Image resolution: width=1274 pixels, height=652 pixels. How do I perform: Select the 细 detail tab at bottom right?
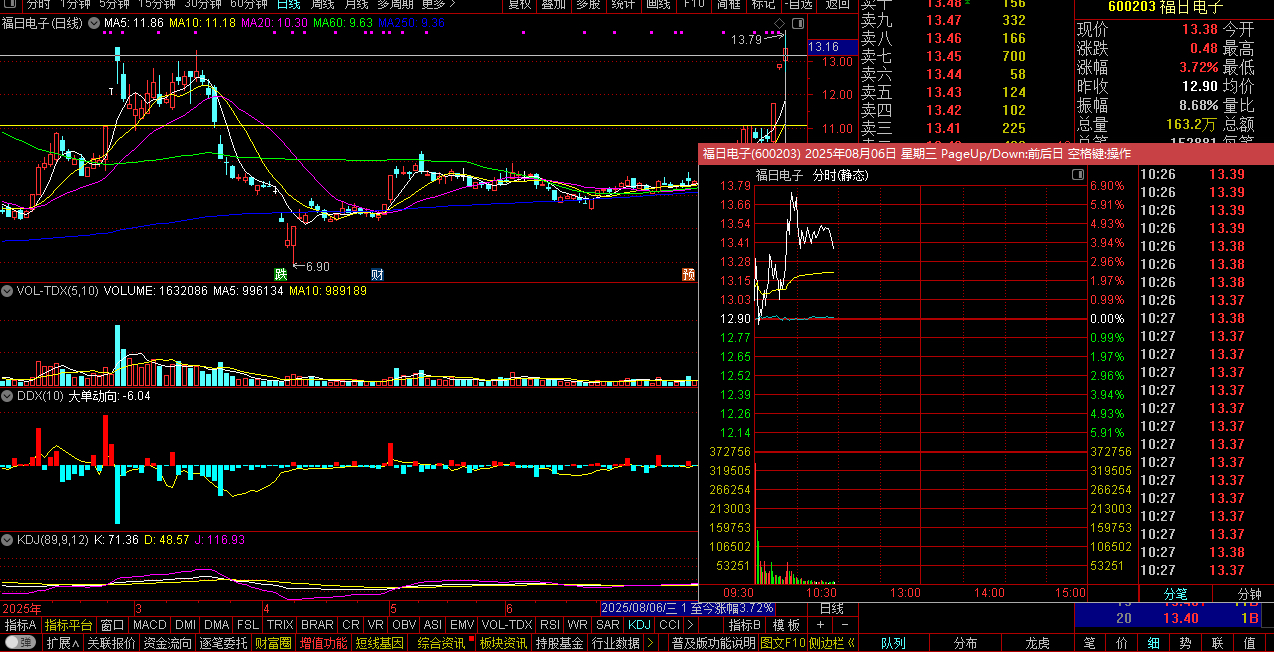coord(1153,643)
